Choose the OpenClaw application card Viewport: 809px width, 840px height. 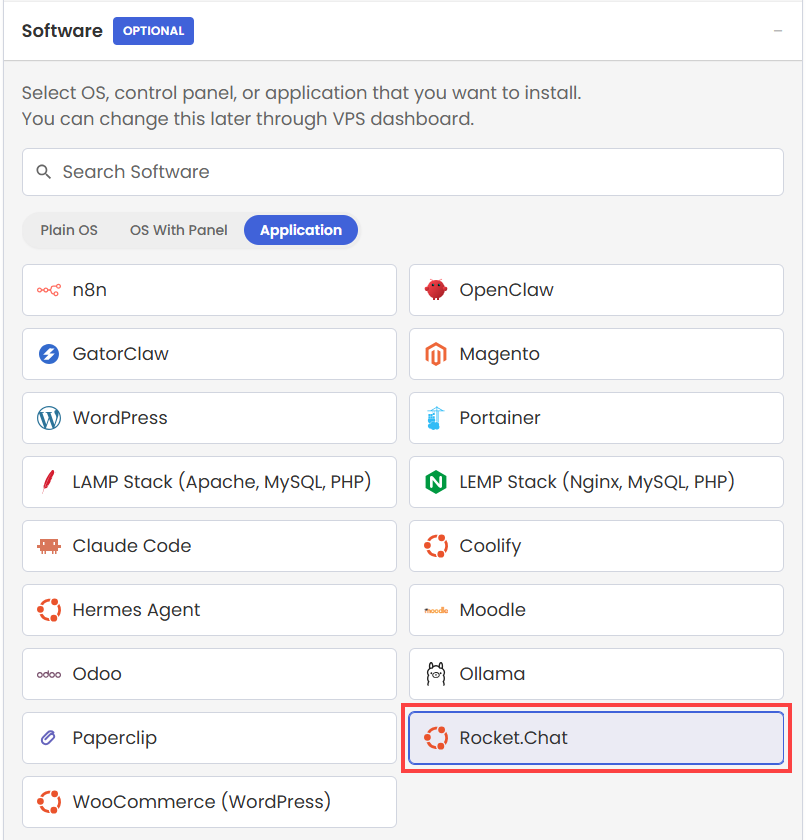(x=596, y=290)
